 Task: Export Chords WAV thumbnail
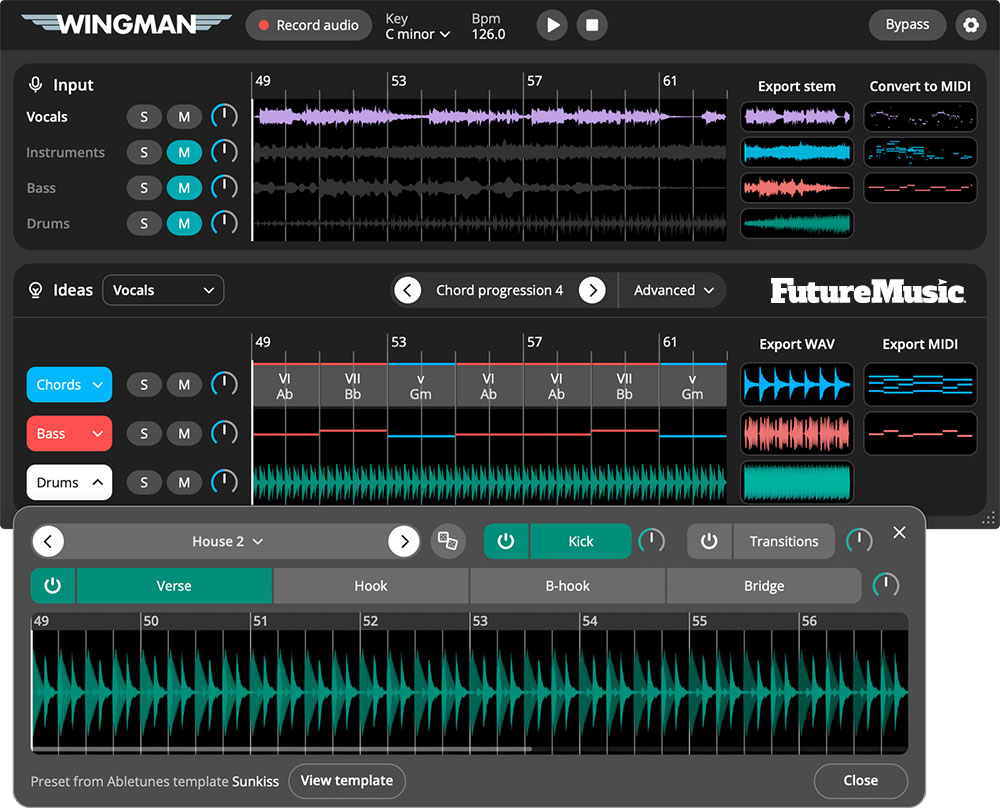[797, 385]
